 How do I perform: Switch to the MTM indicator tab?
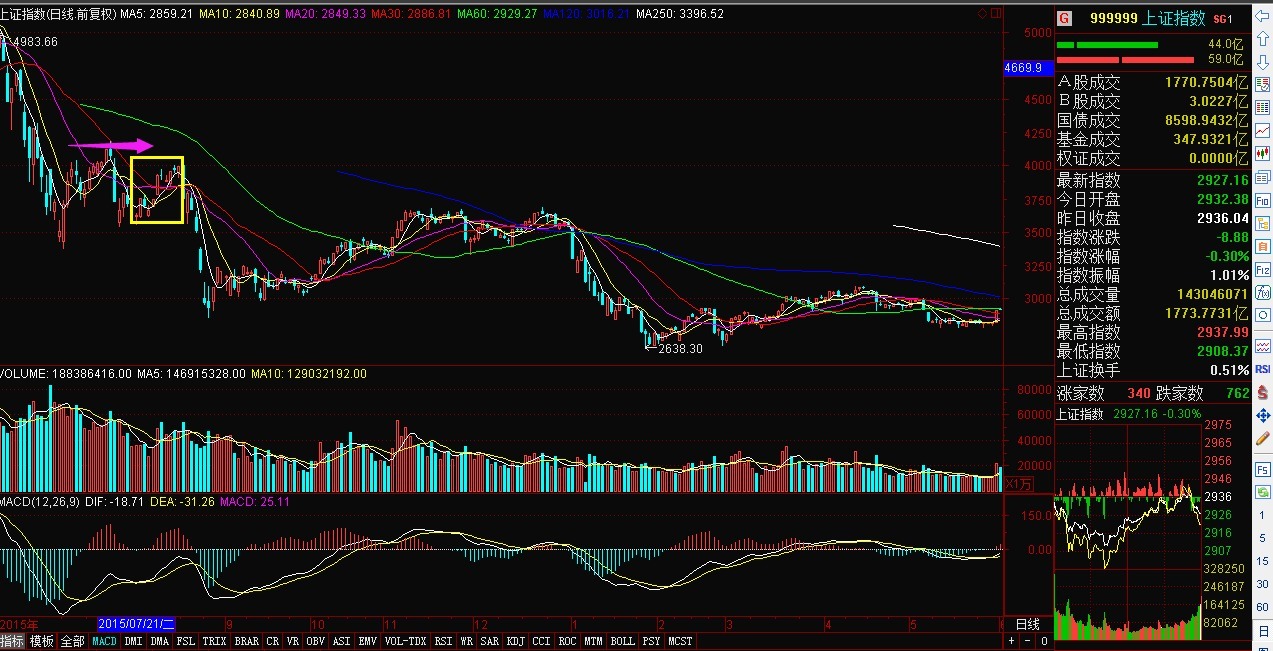594,641
